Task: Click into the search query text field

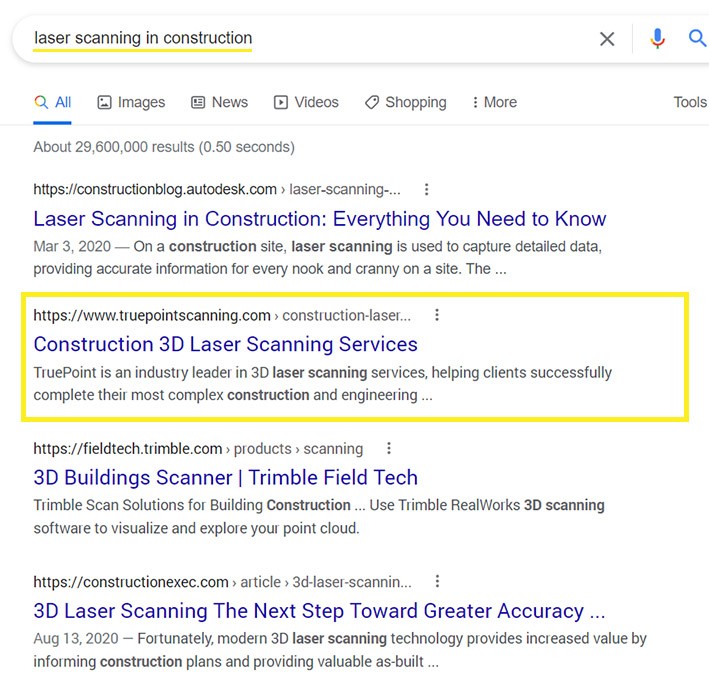Action: coord(307,38)
